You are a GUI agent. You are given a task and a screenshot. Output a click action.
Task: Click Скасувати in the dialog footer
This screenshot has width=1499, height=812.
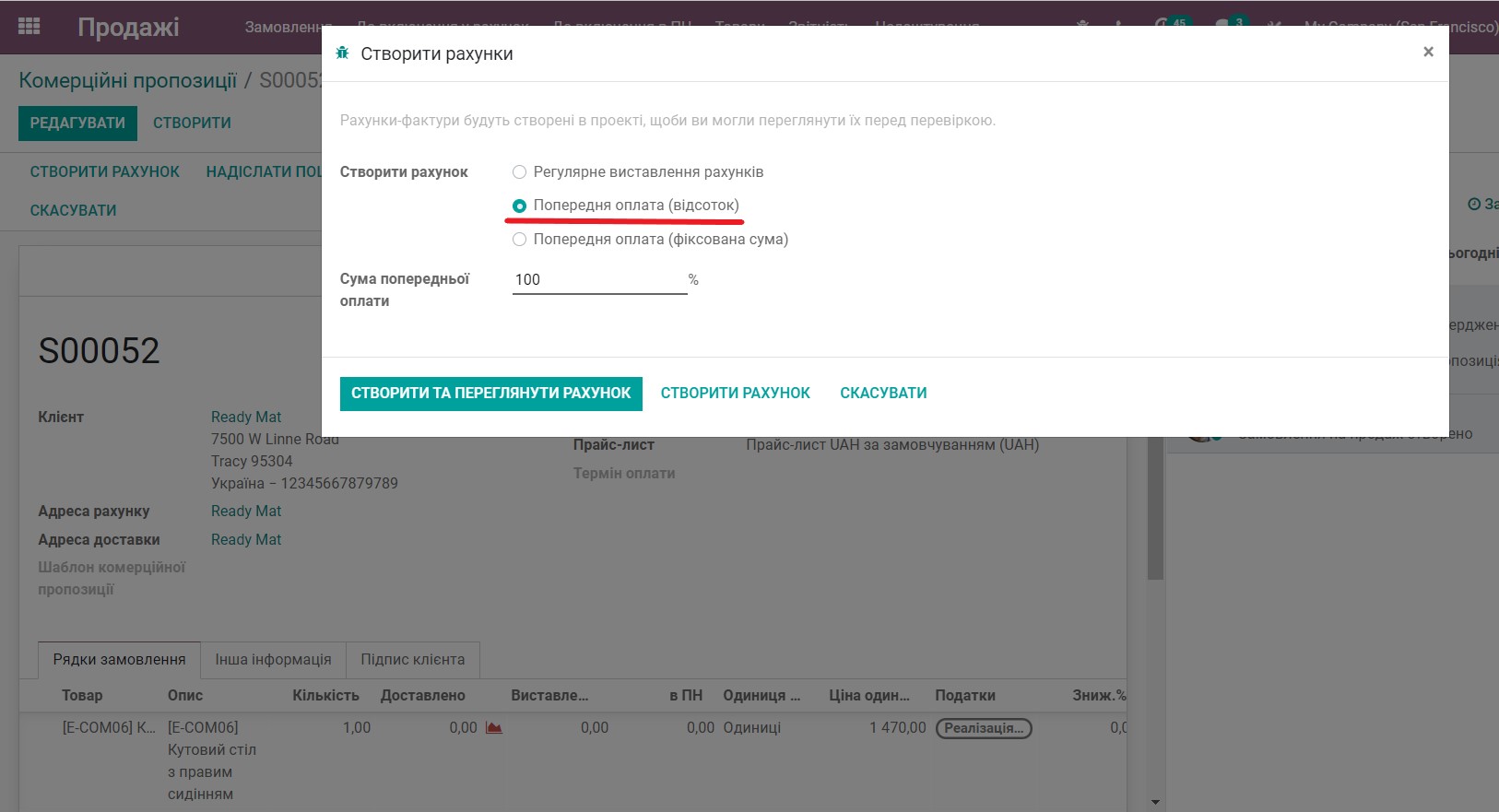[883, 394]
